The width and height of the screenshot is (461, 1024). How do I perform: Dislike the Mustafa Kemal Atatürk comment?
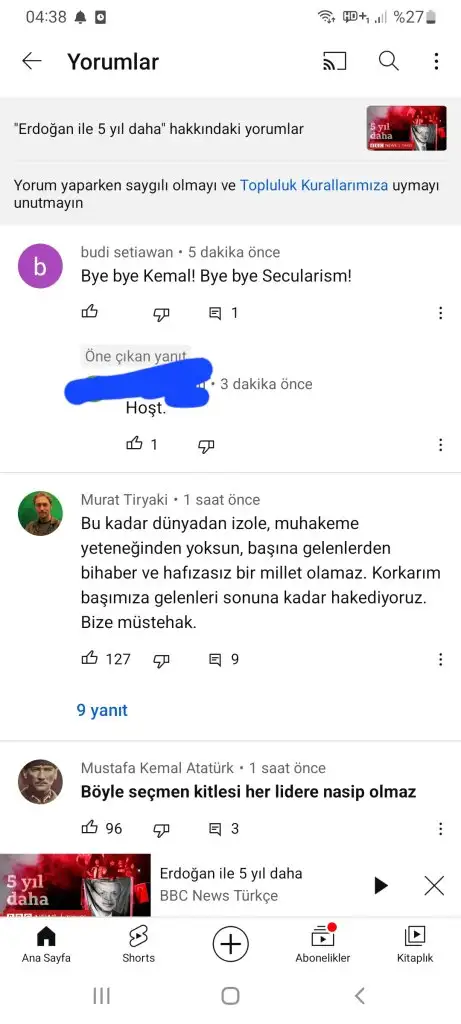[x=161, y=829]
